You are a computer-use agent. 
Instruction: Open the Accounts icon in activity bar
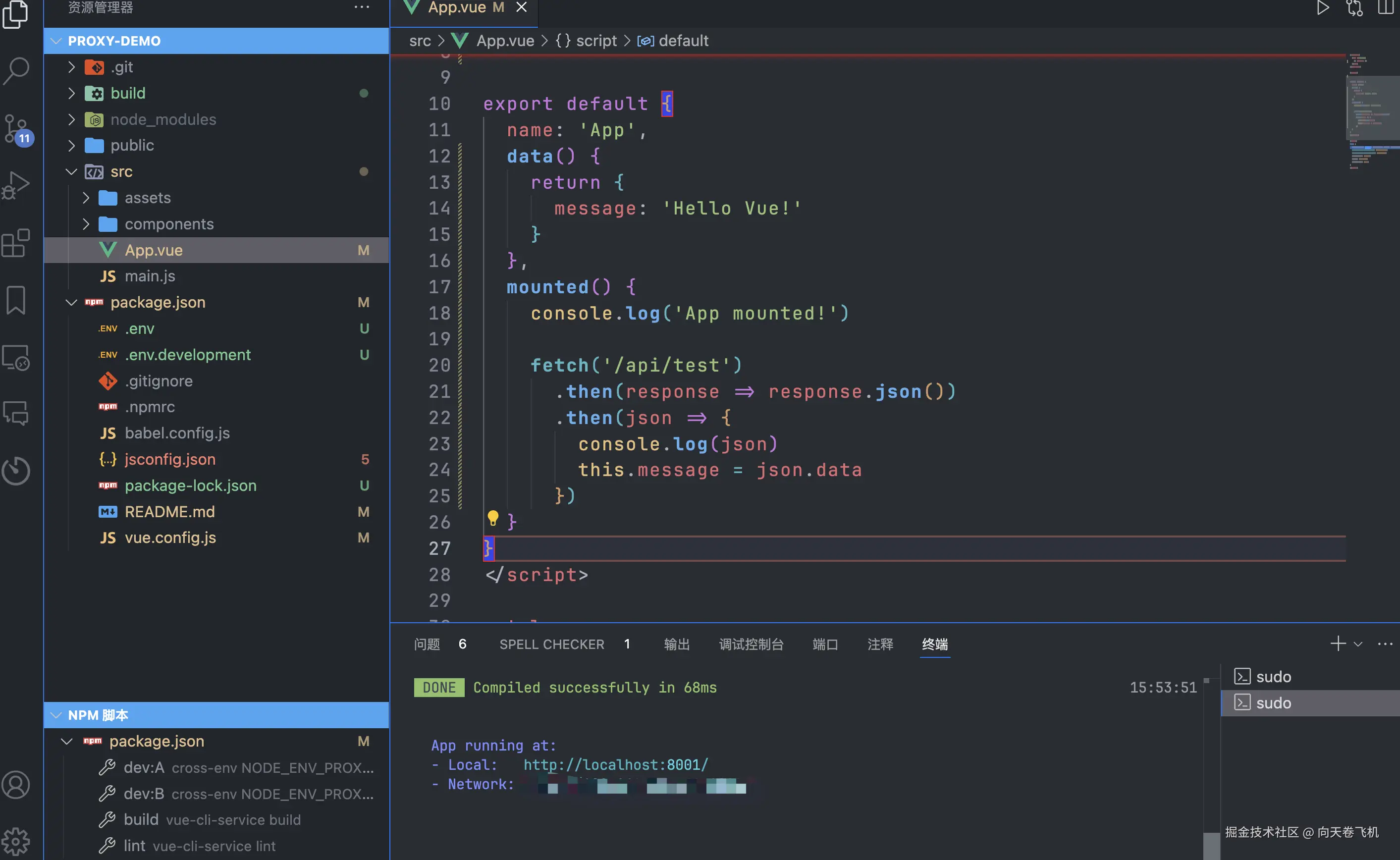(16, 785)
